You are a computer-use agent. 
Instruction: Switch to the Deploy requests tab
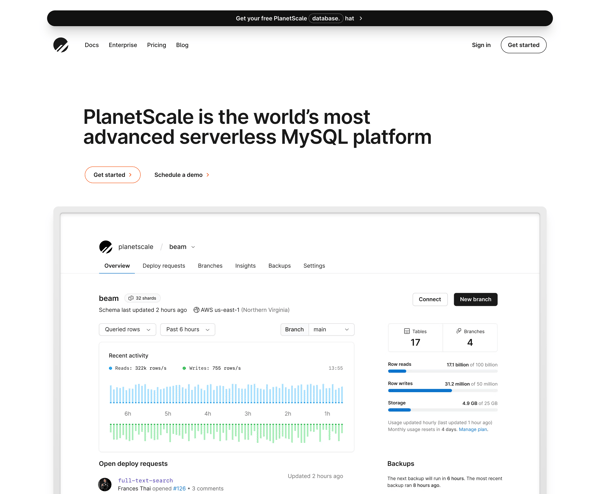164,266
